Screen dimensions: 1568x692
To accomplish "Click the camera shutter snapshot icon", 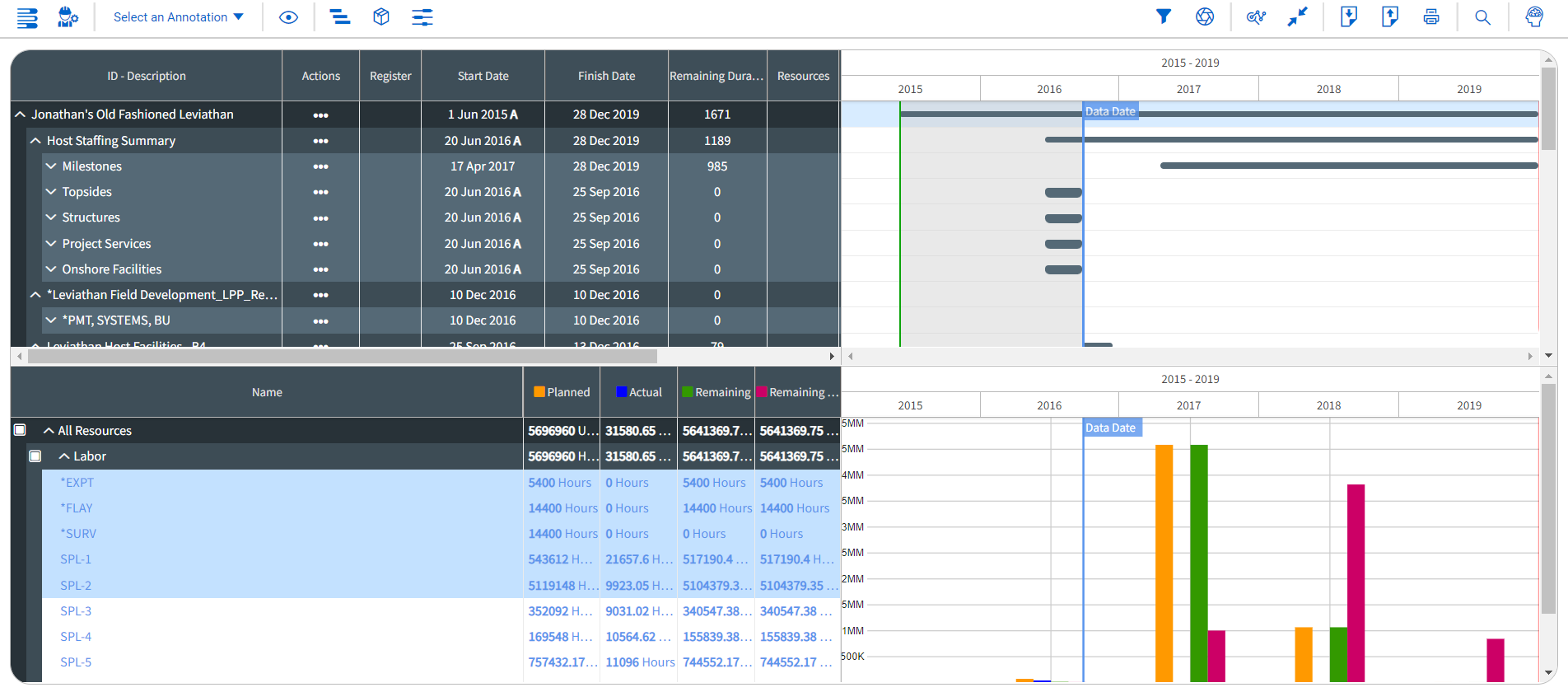I will tap(1205, 16).
